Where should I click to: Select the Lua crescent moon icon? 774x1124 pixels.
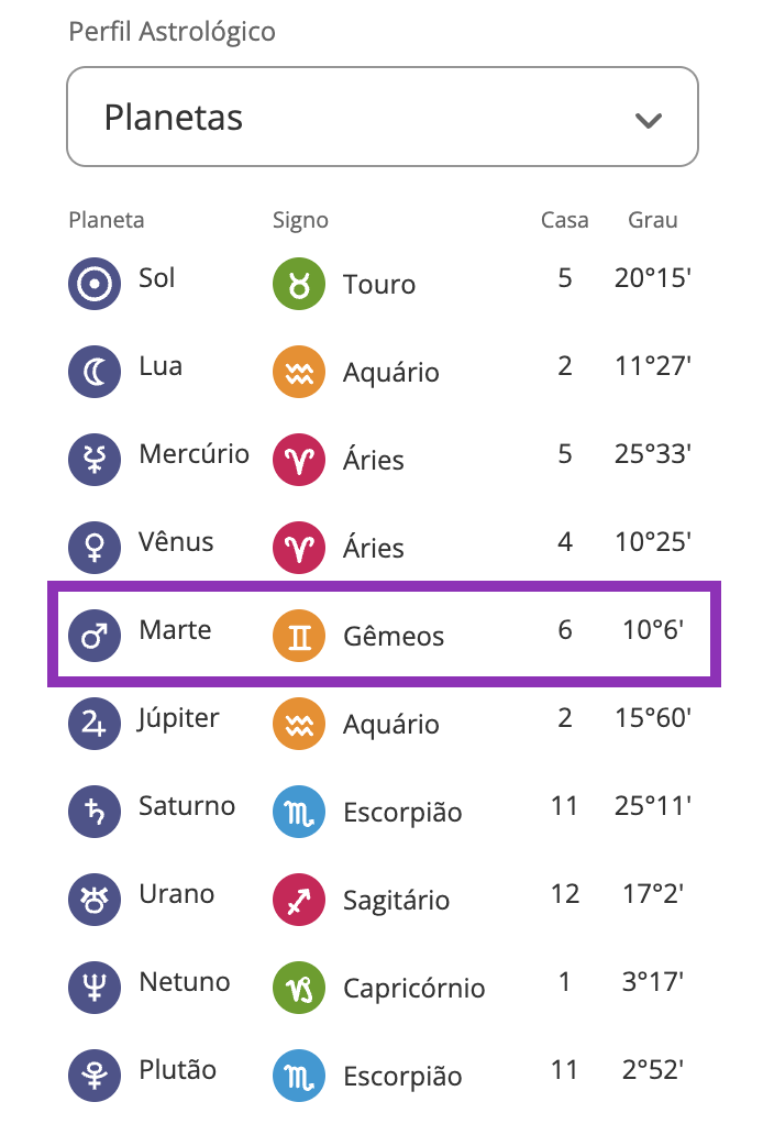click(93, 372)
